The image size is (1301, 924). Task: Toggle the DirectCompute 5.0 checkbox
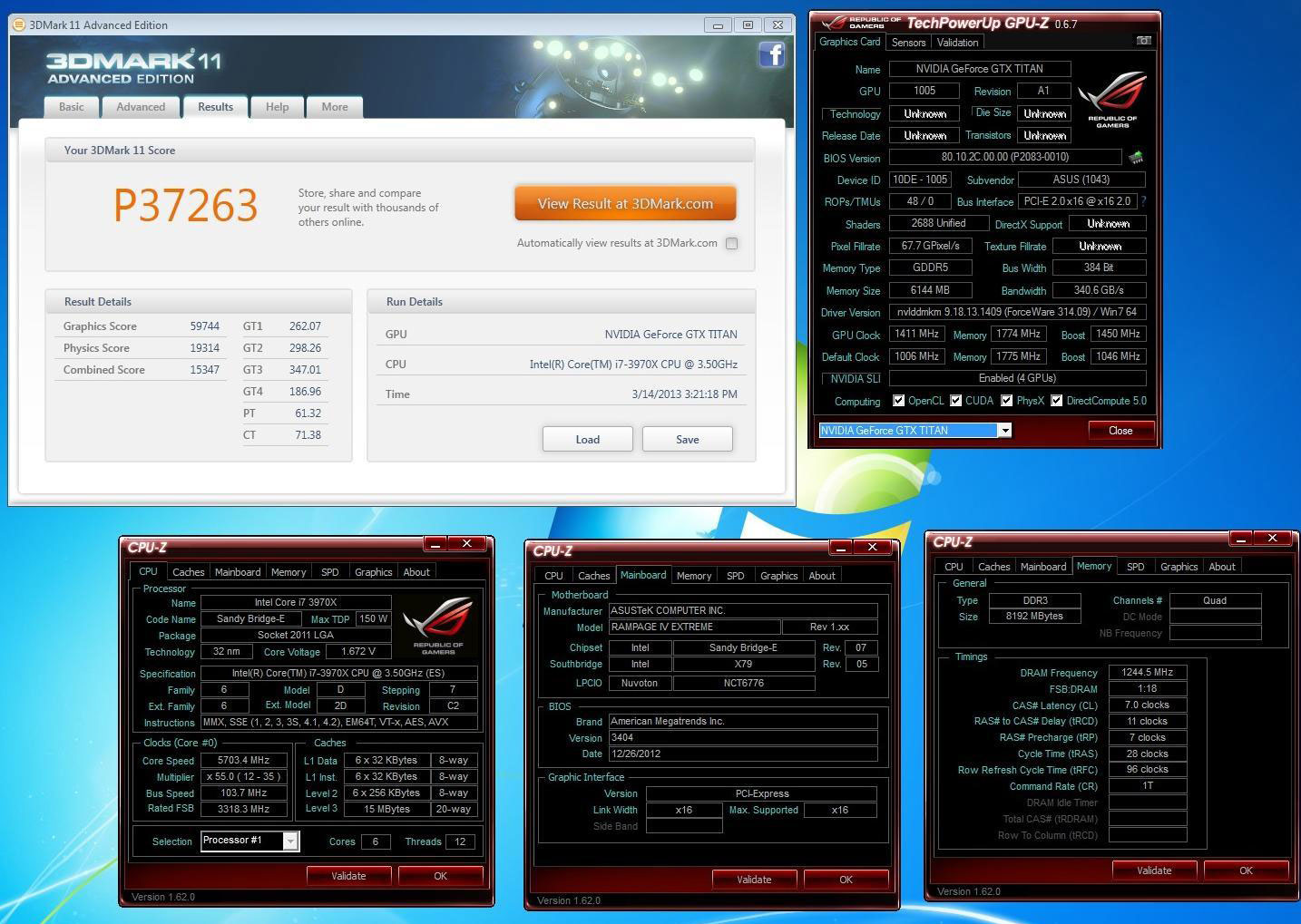coord(1056,401)
